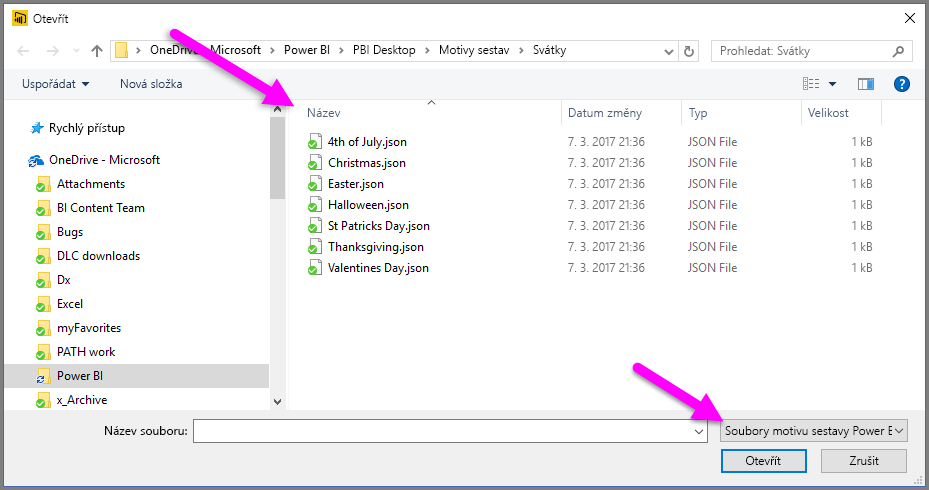Open the DLC downloads folder

coord(98,256)
